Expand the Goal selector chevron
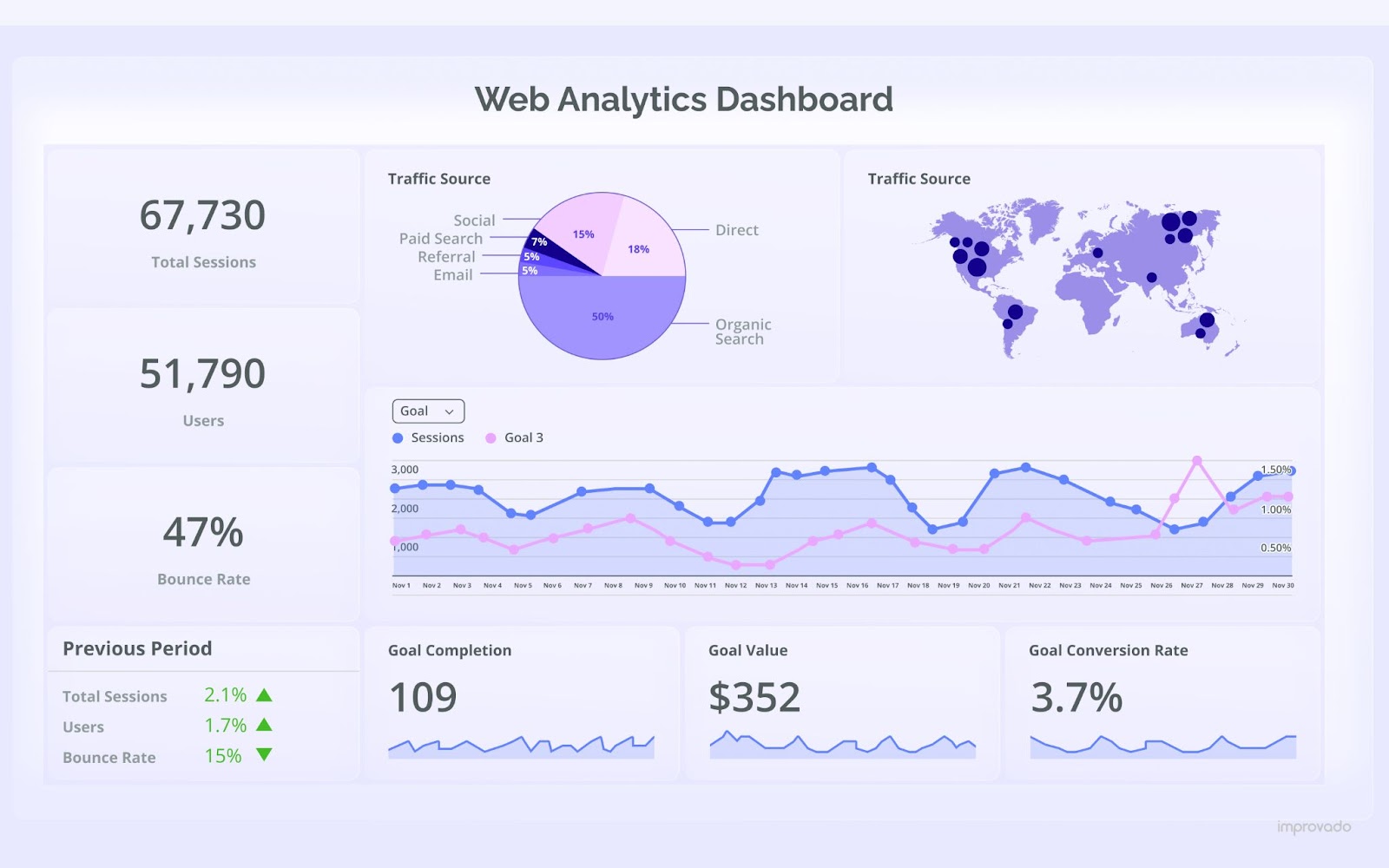The width and height of the screenshot is (1389, 868). click(x=451, y=411)
